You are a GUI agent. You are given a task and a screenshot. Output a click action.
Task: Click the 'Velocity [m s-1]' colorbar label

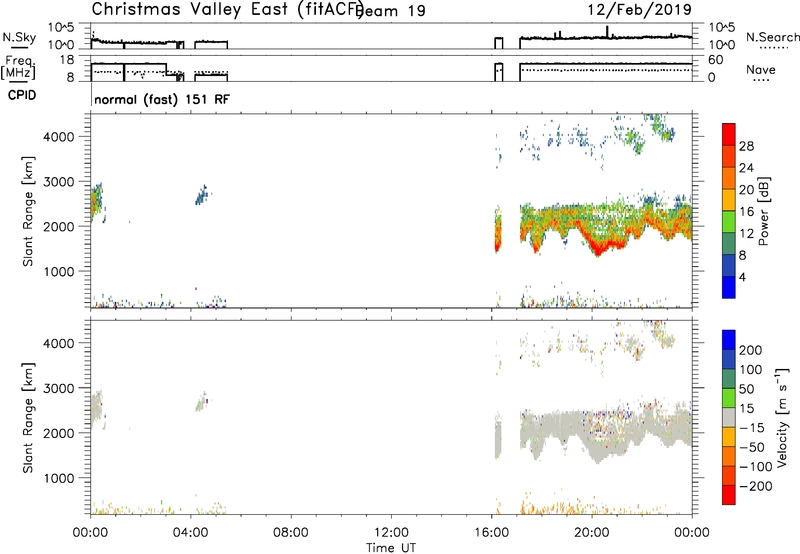pyautogui.click(x=782, y=417)
